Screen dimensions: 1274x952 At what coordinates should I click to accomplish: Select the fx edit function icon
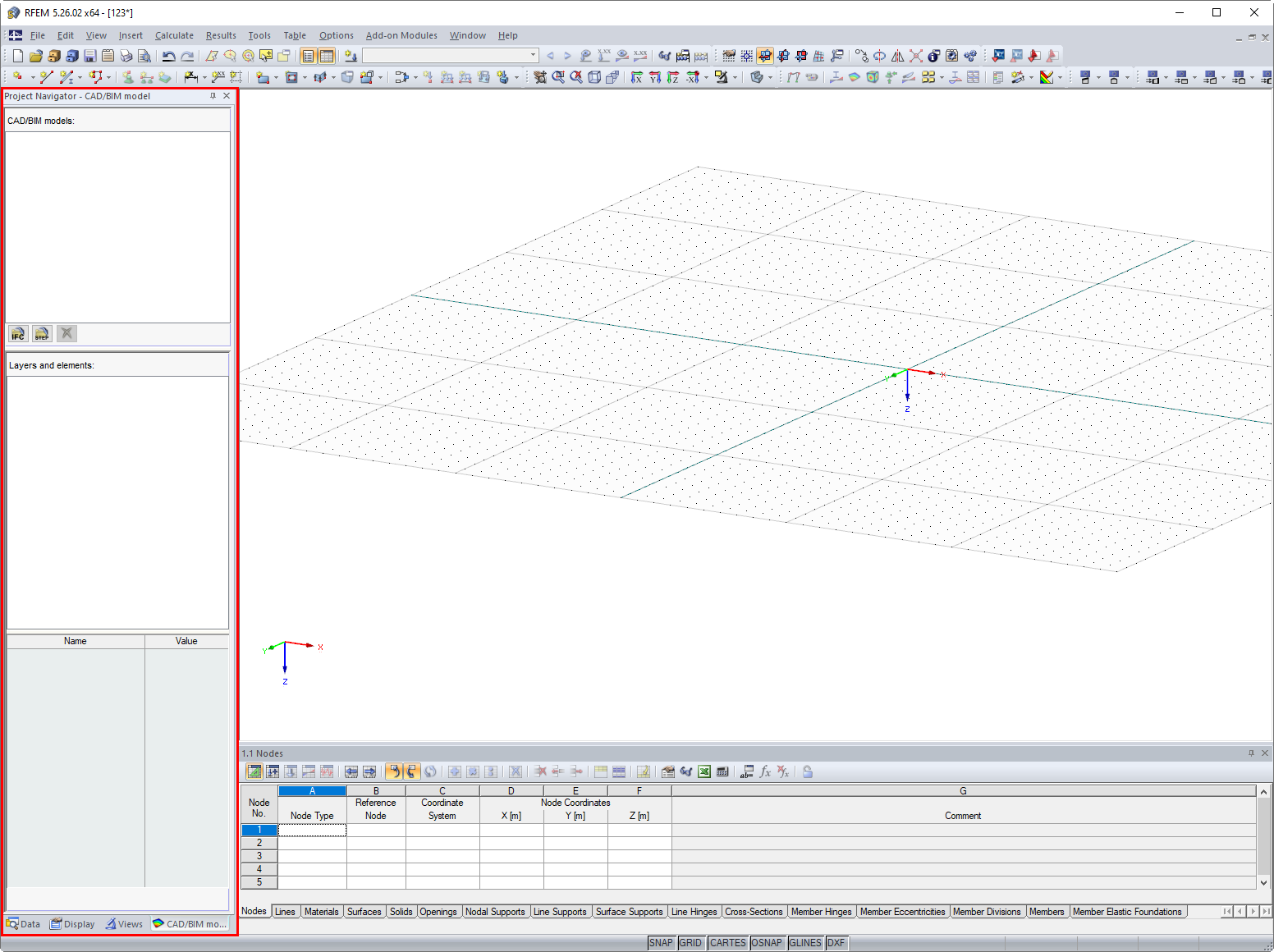pos(765,771)
